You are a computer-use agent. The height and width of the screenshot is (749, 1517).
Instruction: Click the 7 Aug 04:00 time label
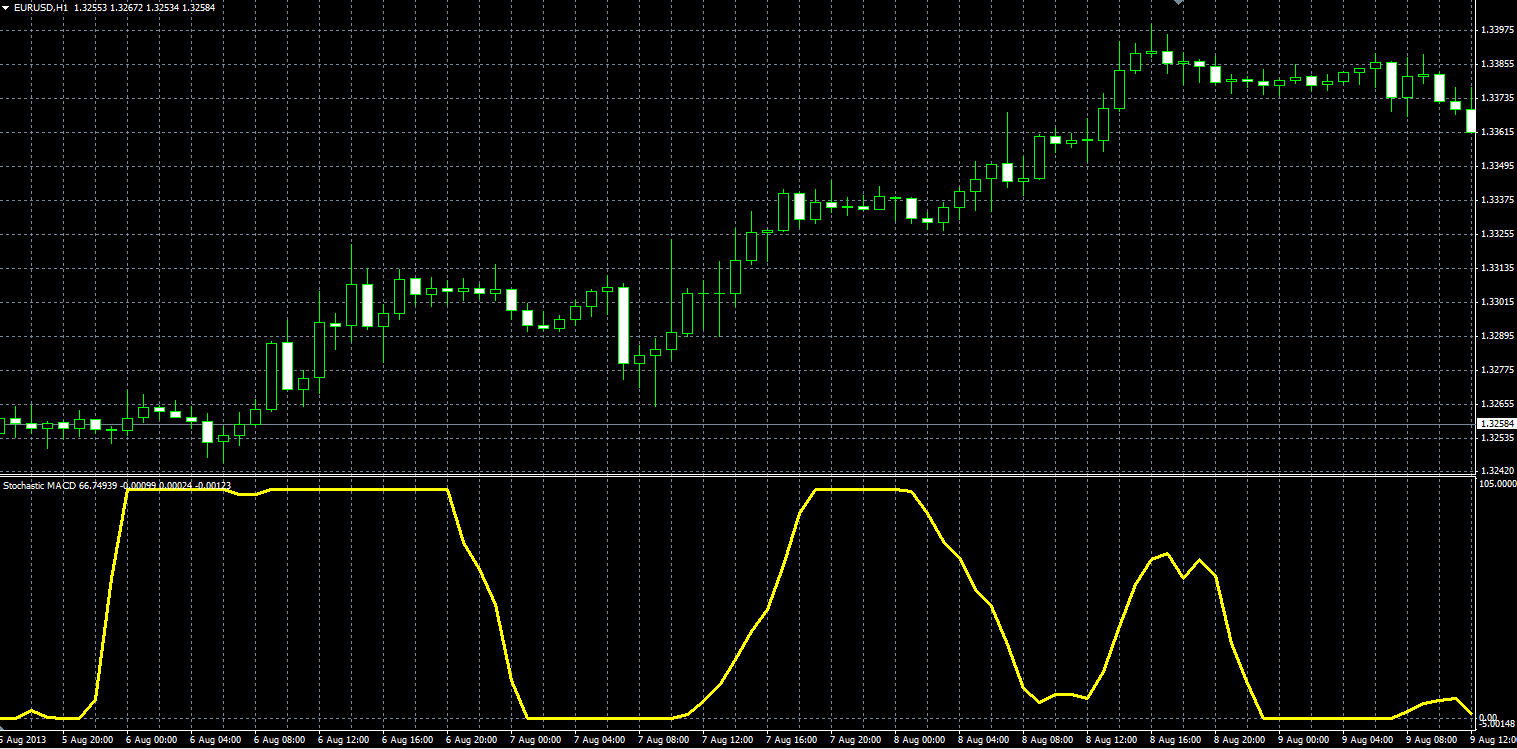point(599,741)
